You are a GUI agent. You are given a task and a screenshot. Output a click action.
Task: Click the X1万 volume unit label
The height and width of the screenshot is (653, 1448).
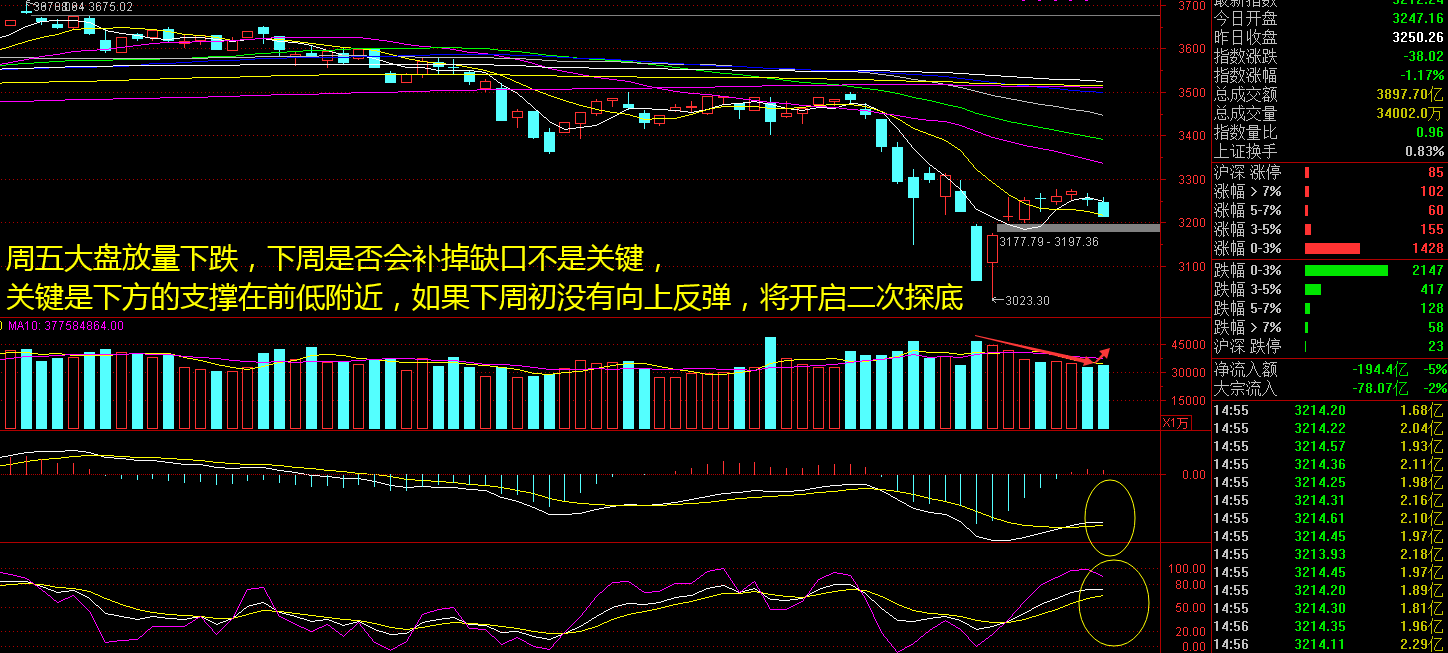click(1176, 423)
